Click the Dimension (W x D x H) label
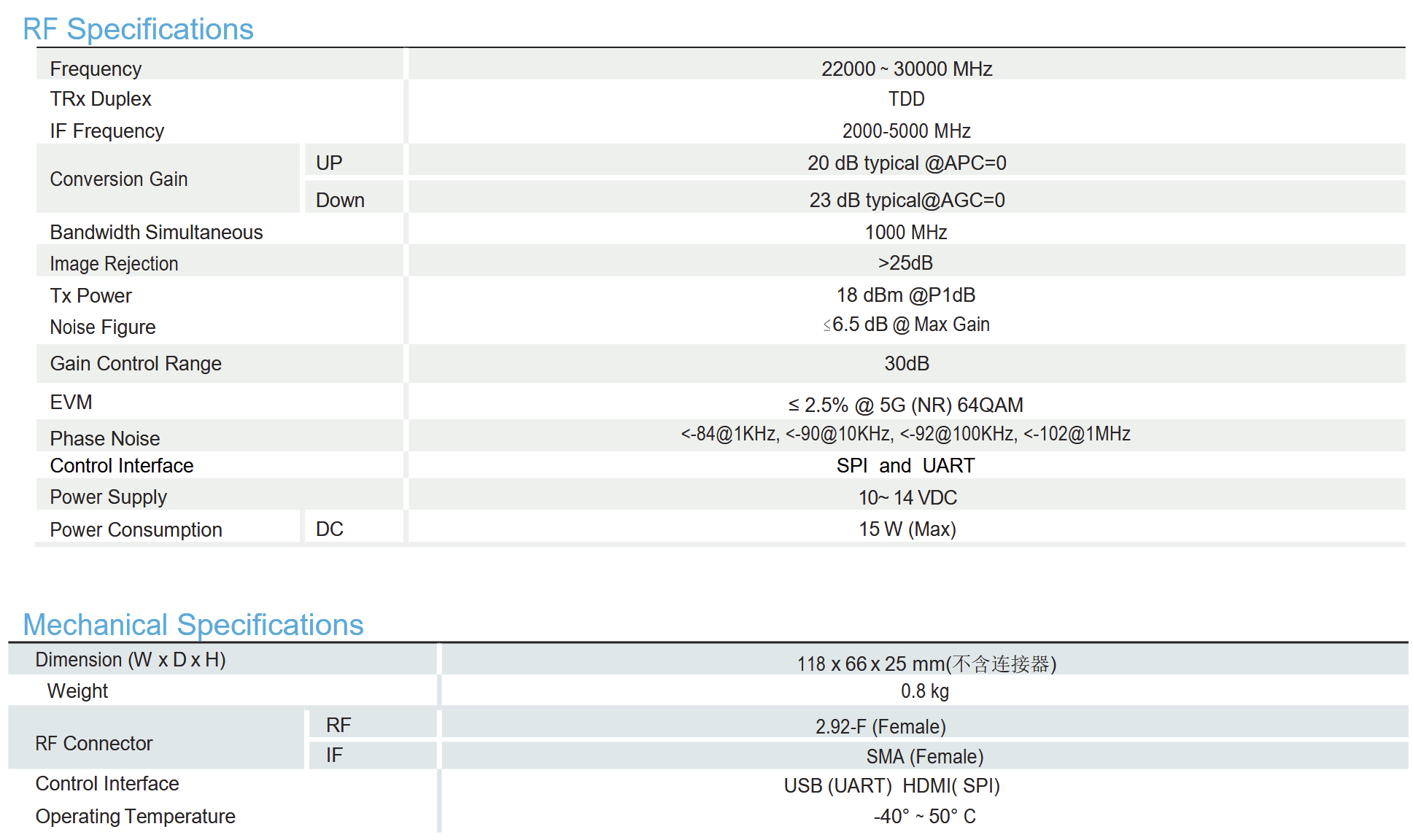The width and height of the screenshot is (1413, 840). 131,659
